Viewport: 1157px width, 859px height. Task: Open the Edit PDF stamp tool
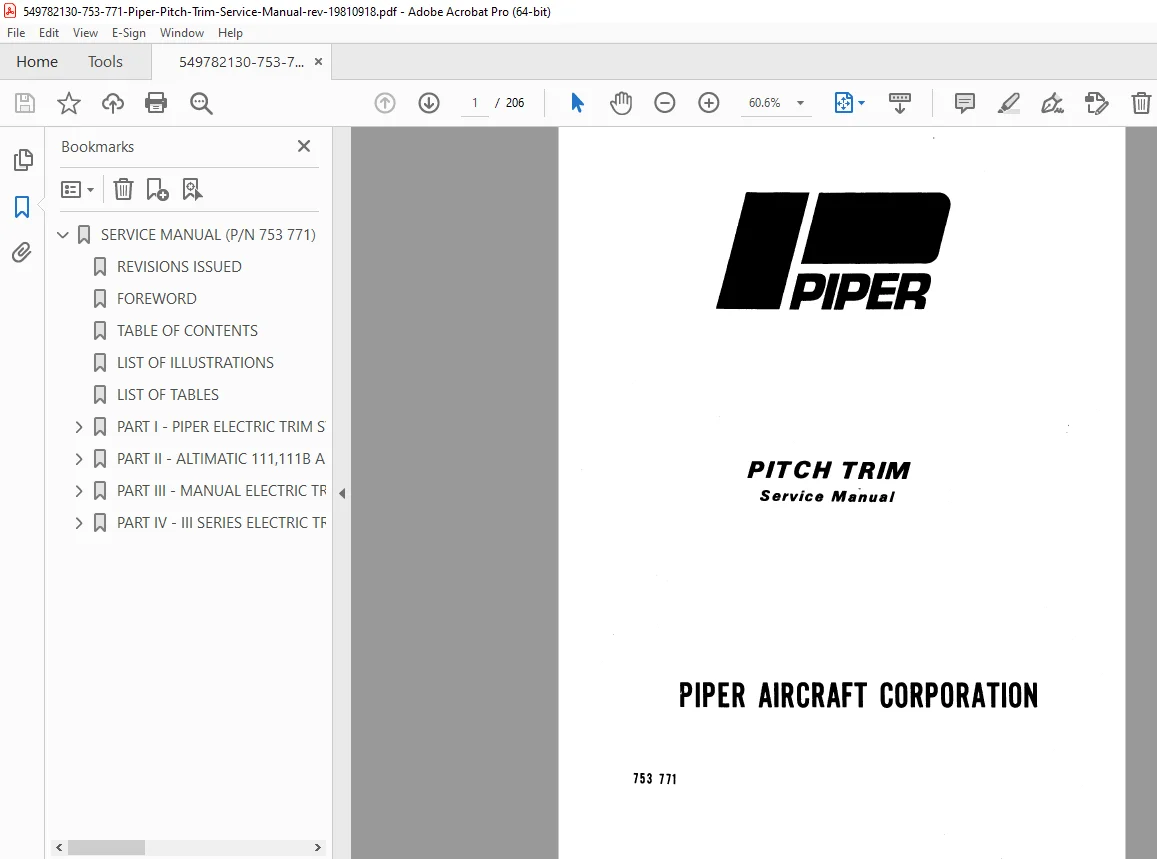pos(1096,103)
